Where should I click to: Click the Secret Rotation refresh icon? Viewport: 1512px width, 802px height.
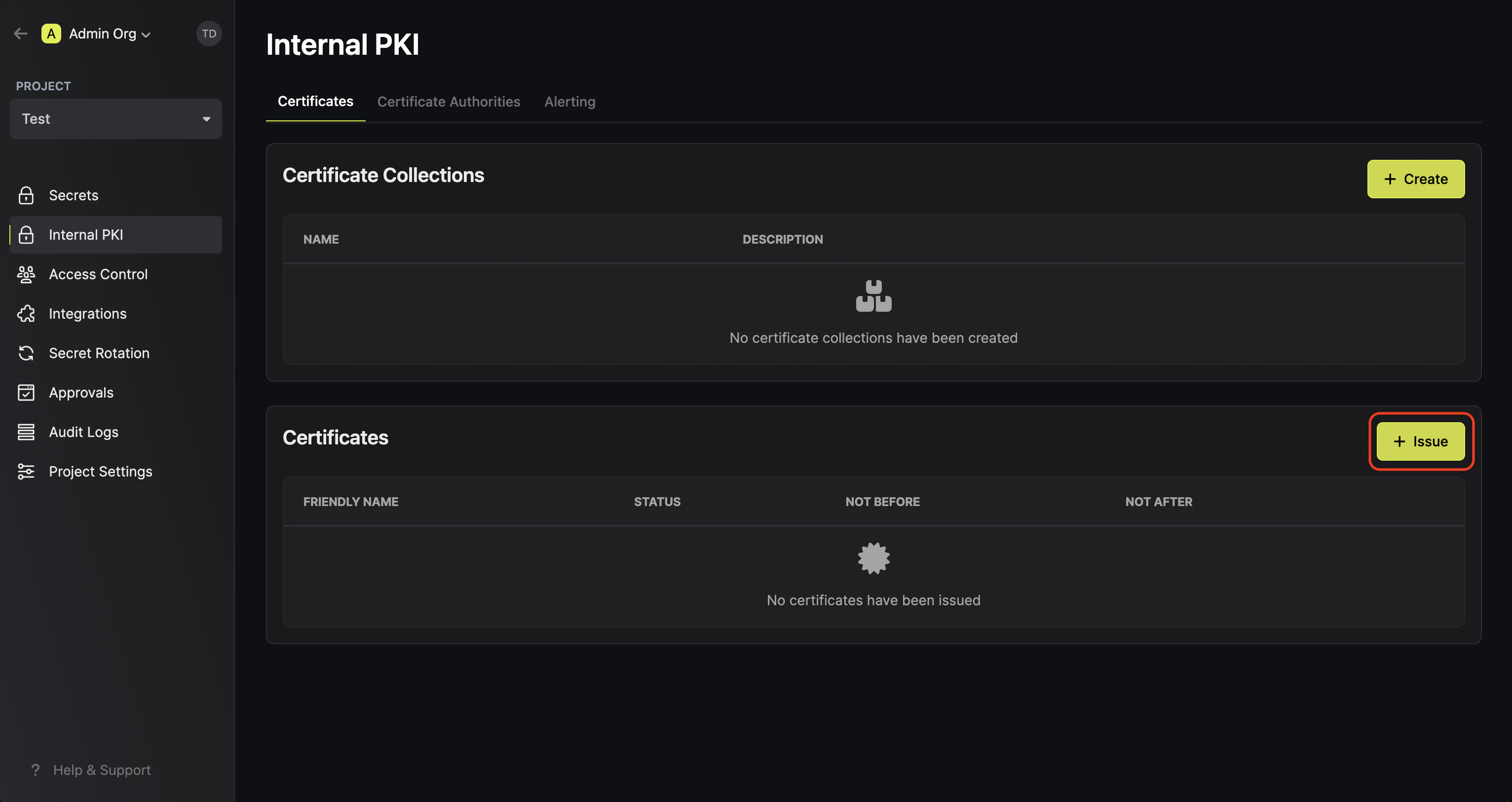[x=26, y=353]
